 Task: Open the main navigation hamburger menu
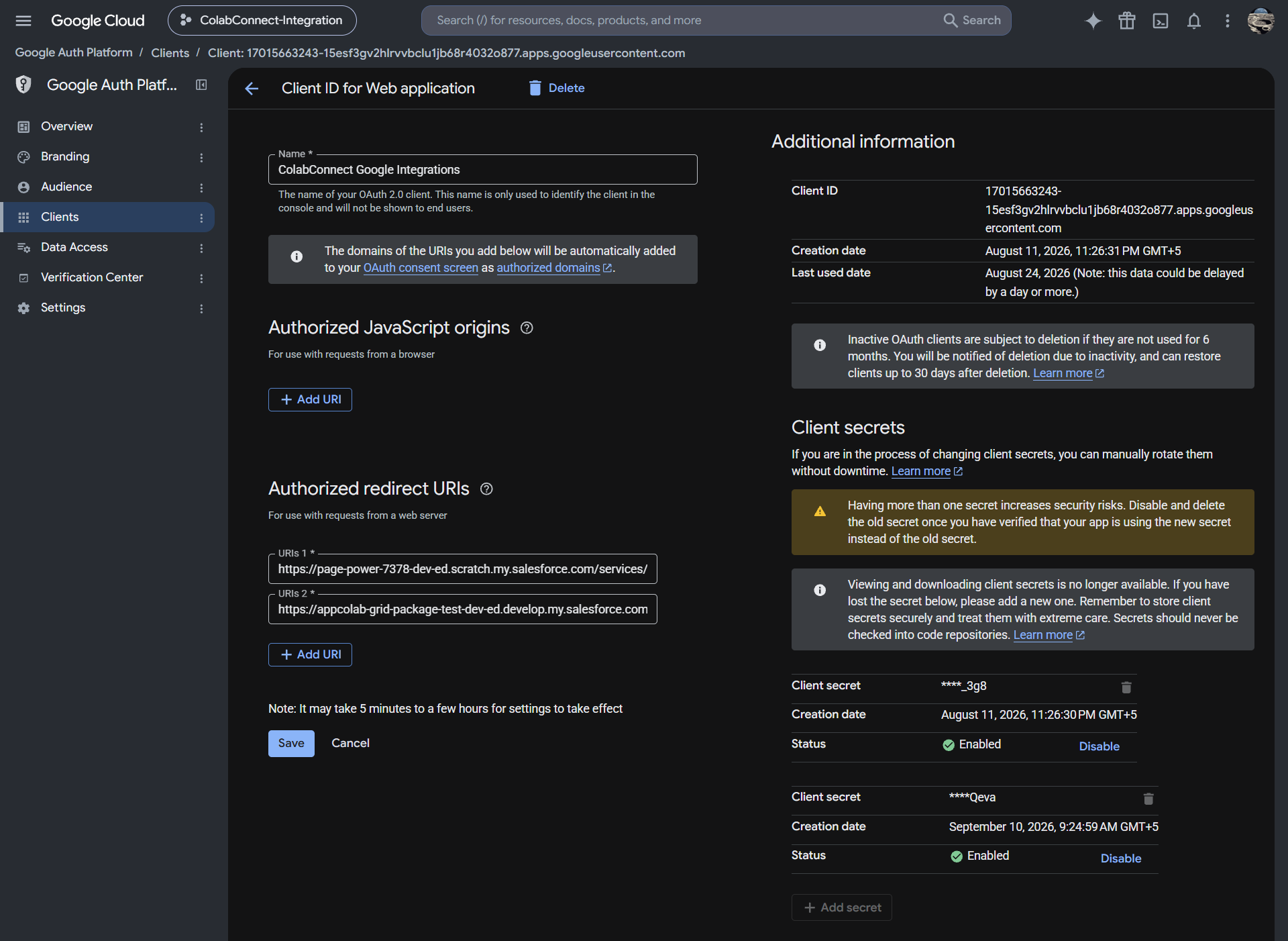[23, 21]
